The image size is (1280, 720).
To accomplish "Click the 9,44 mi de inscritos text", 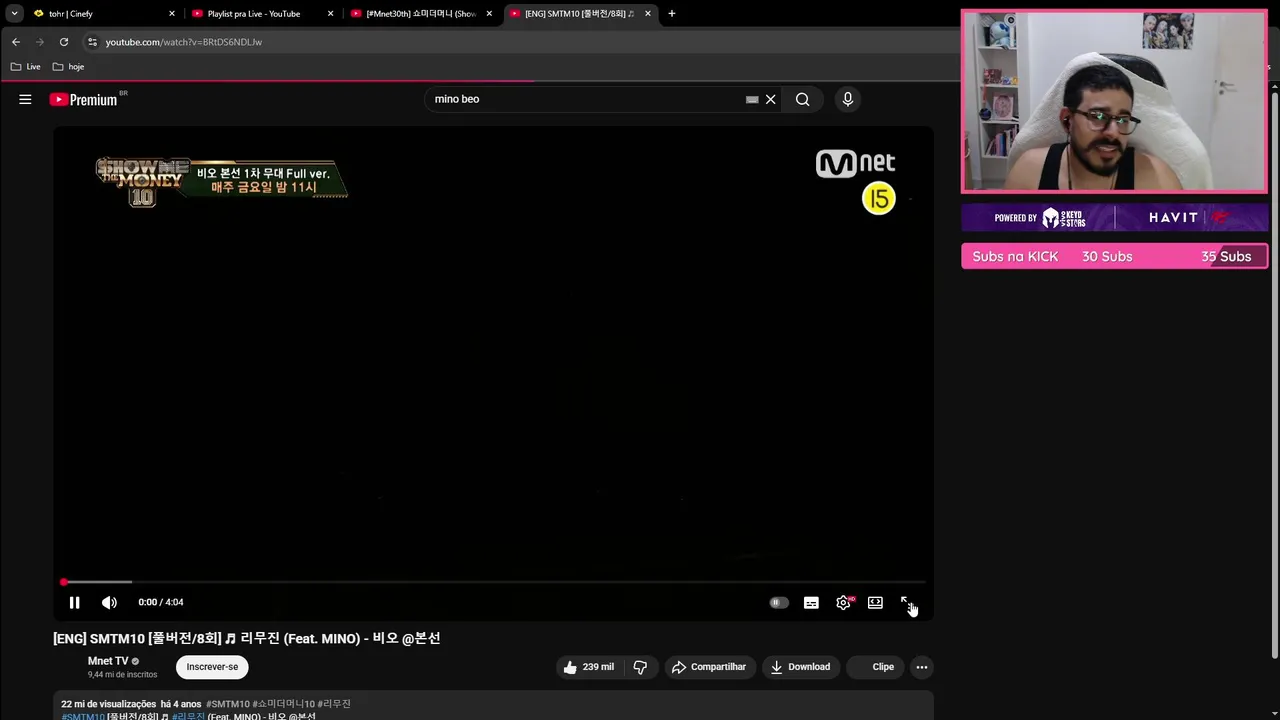I will point(122,675).
